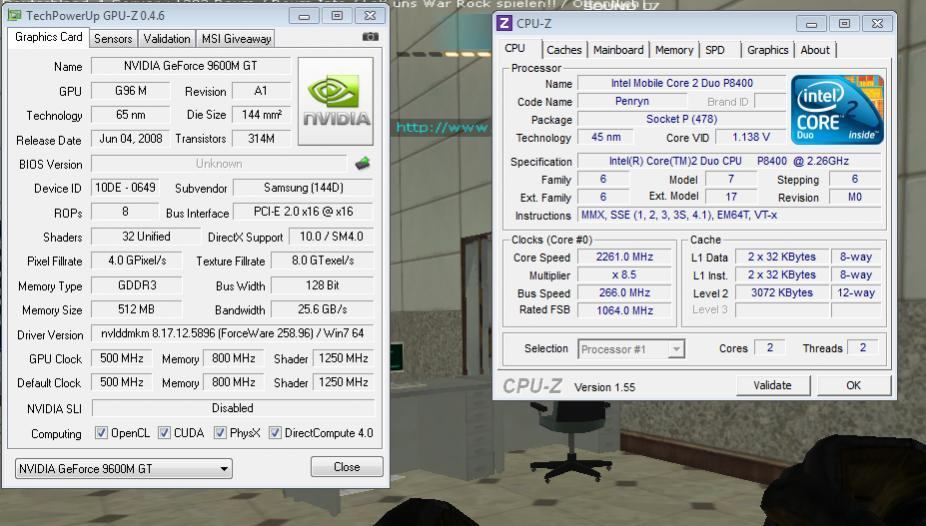Click the OK button in CPU-Z
The image size is (926, 526).
pos(853,385)
